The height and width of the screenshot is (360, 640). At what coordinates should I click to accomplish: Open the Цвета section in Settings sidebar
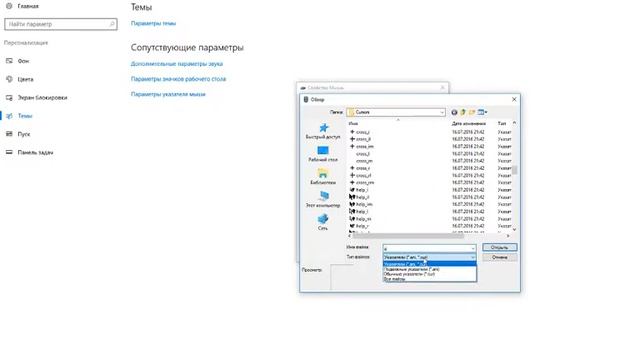click(25, 79)
